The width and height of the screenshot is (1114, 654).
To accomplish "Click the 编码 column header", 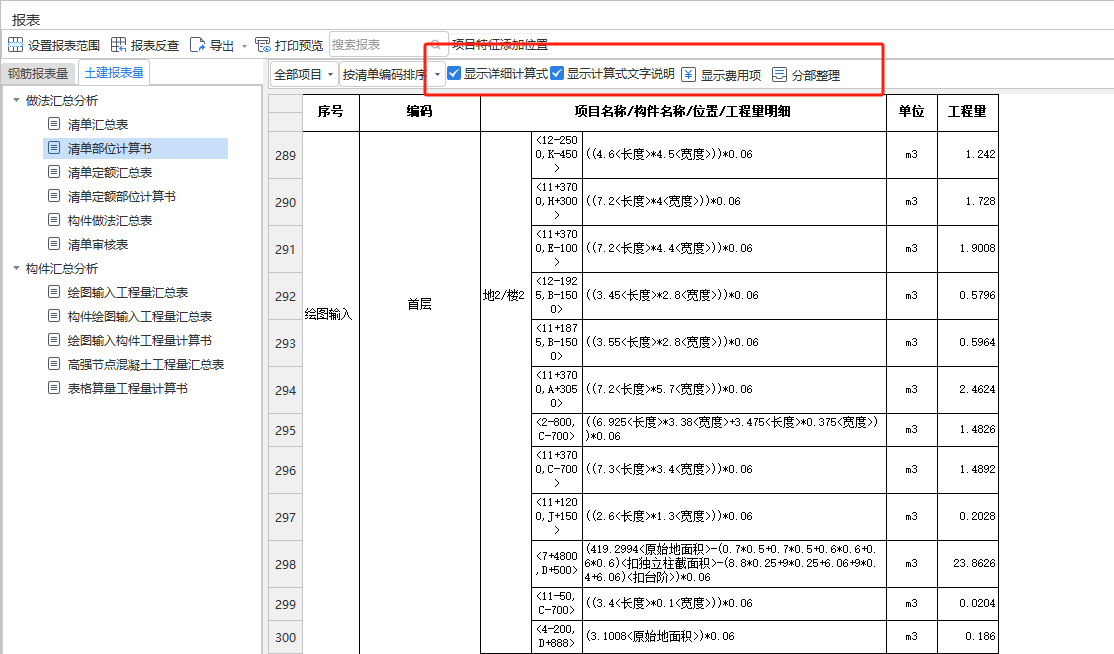I will point(419,111).
